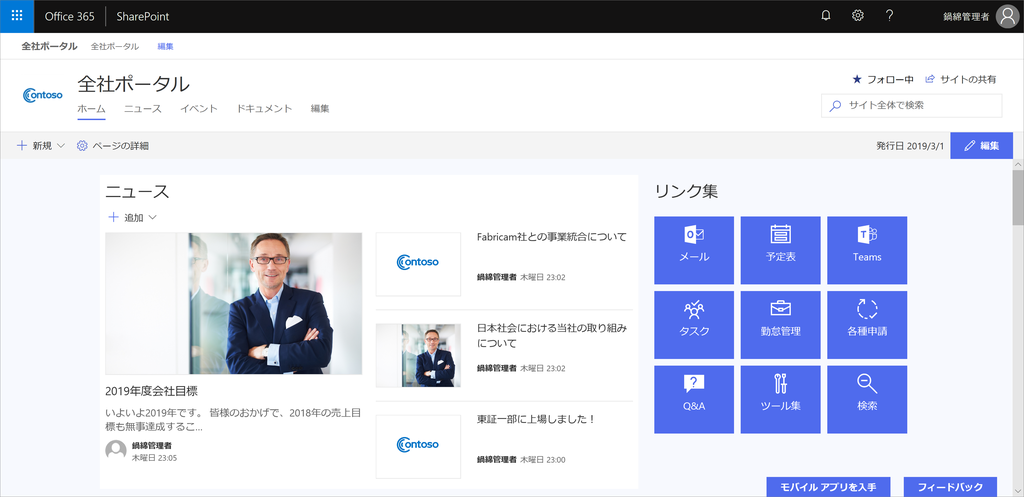Open the Office 365 app launcher waffle
The height and width of the screenshot is (497, 1024).
tap(17, 16)
